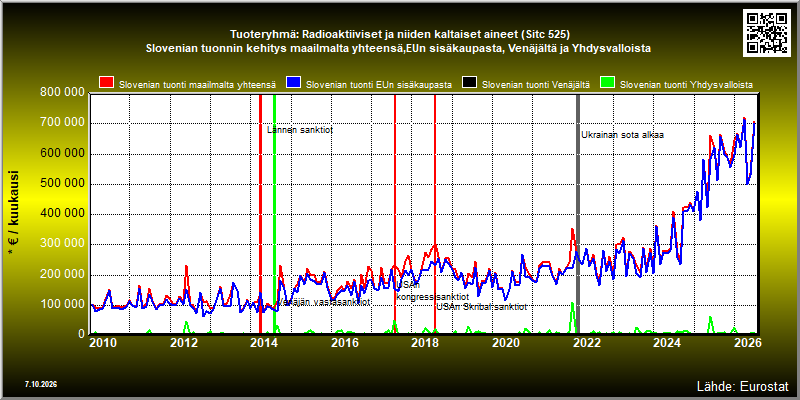Click the black legend swatch for Venäjältä

pos(469,83)
